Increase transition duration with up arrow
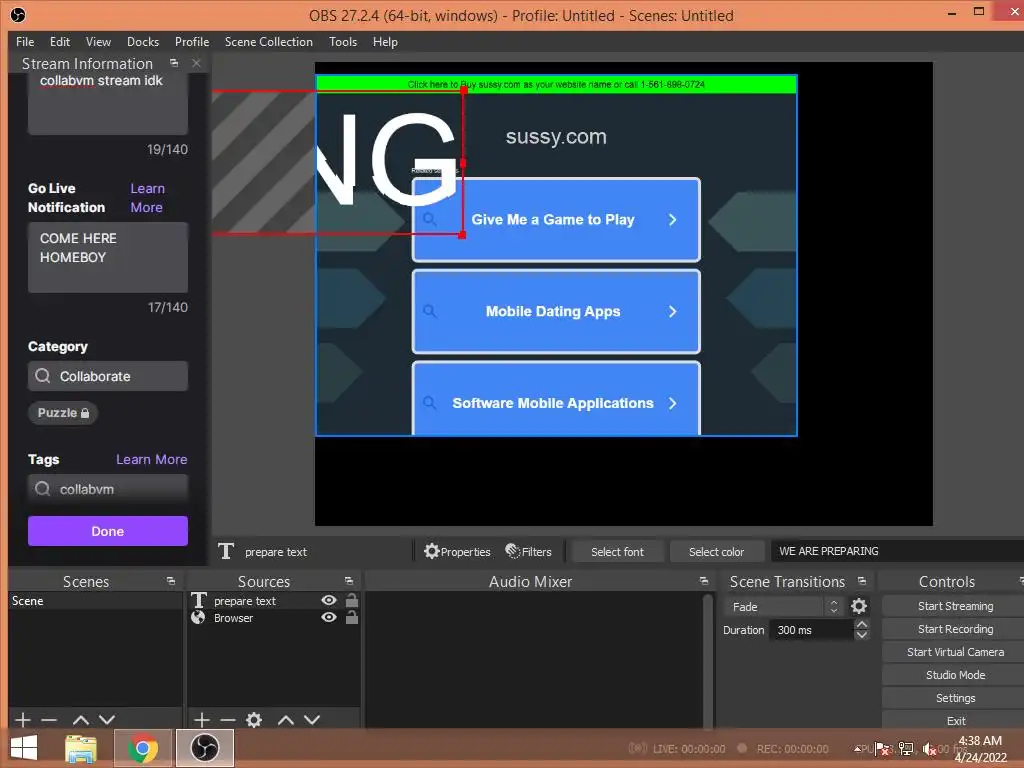This screenshot has width=1024, height=768. point(862,624)
